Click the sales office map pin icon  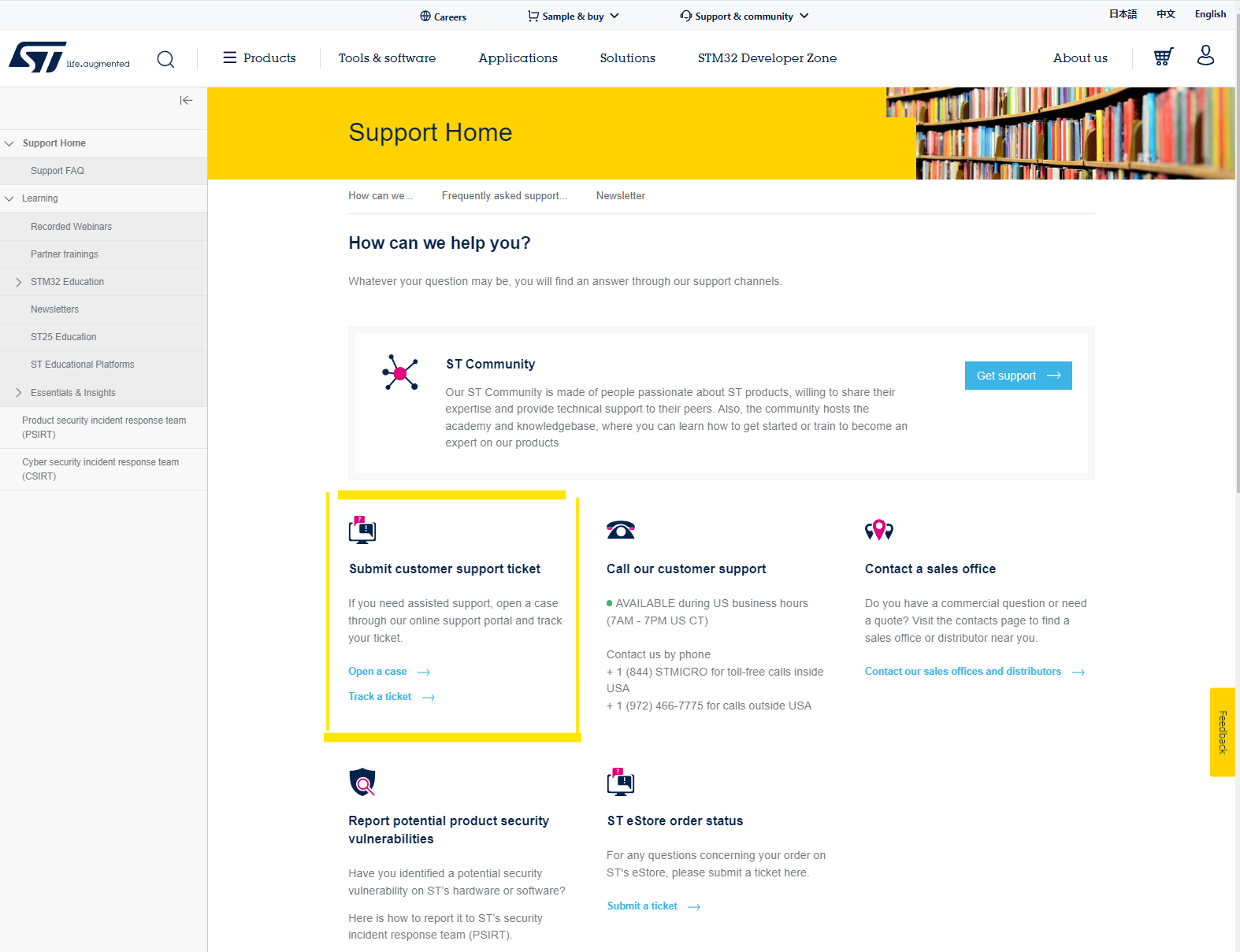point(878,530)
